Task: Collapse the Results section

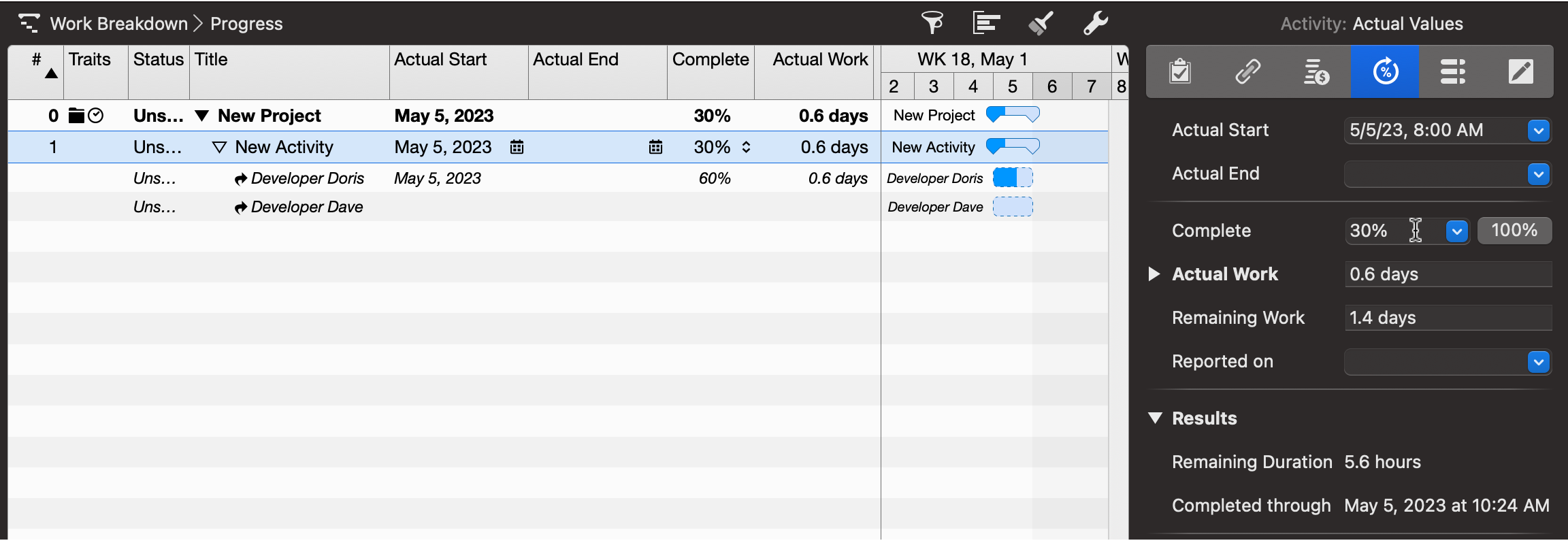Action: [x=1155, y=418]
